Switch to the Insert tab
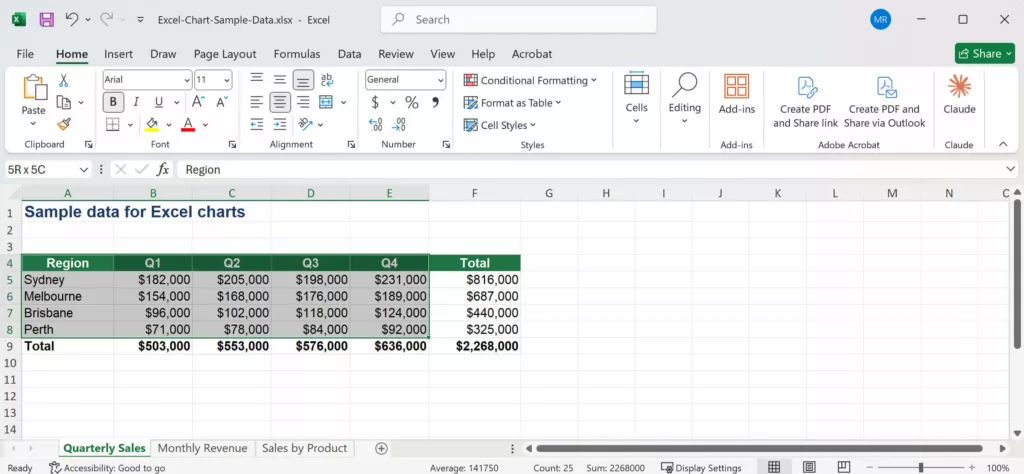Viewport: 1024px width, 474px height. [x=118, y=54]
